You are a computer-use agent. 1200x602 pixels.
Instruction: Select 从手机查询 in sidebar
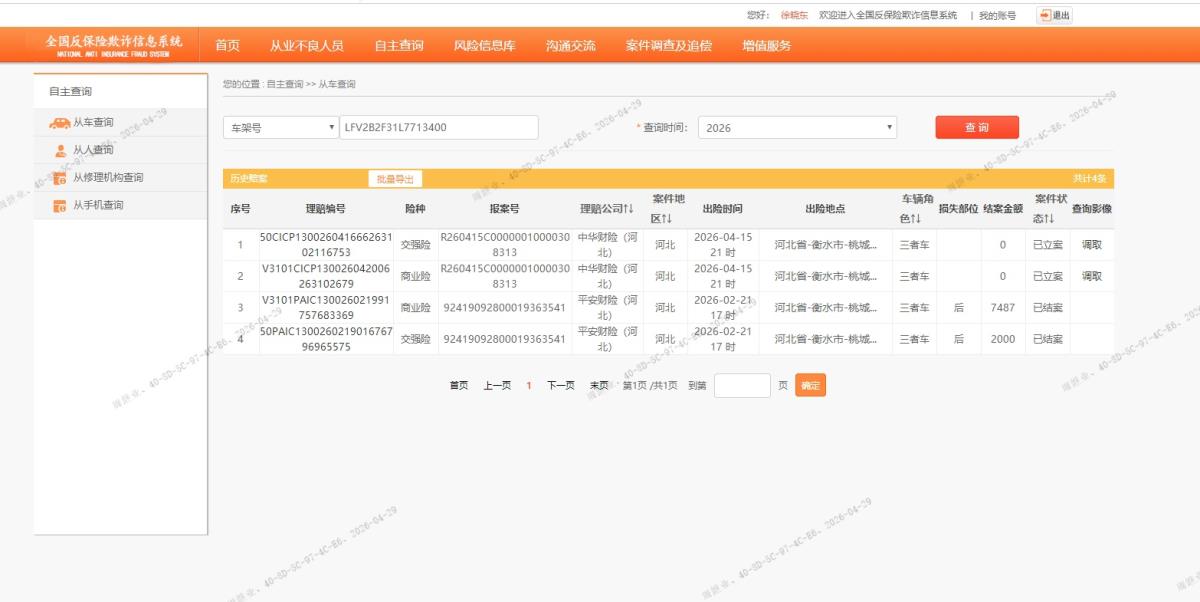pos(120,206)
